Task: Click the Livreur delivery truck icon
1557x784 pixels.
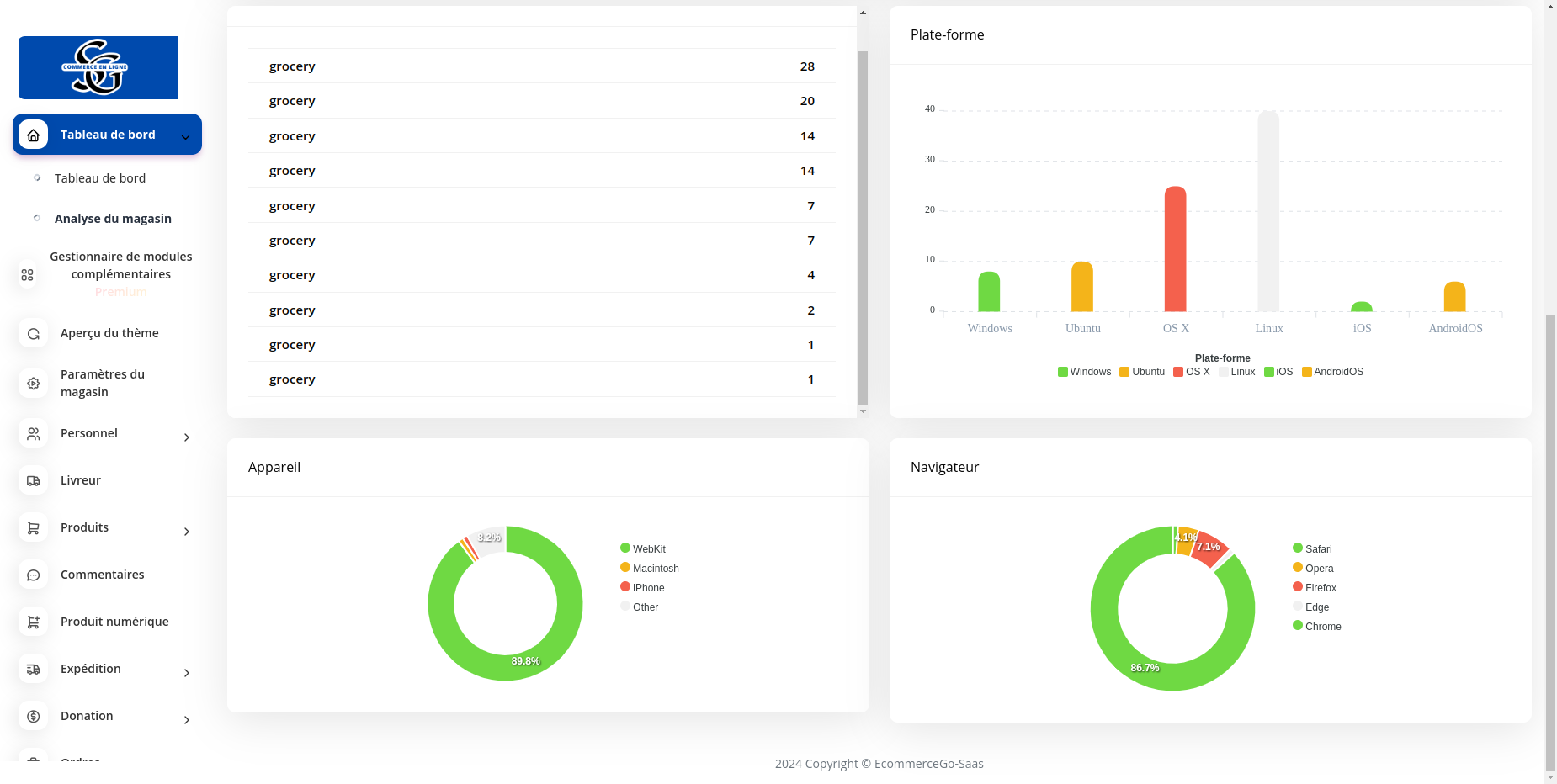Action: pos(34,481)
